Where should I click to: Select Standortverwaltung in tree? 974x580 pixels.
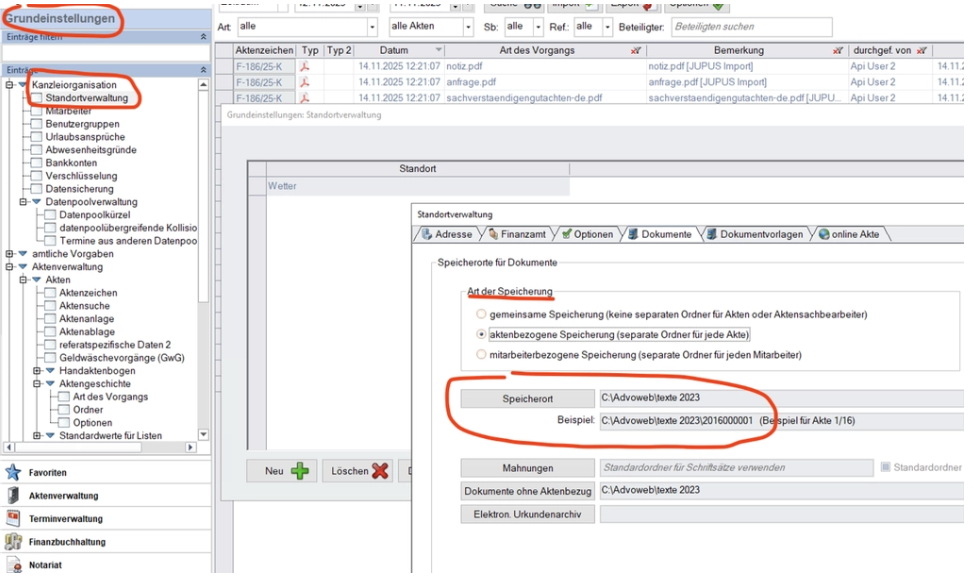[86, 98]
